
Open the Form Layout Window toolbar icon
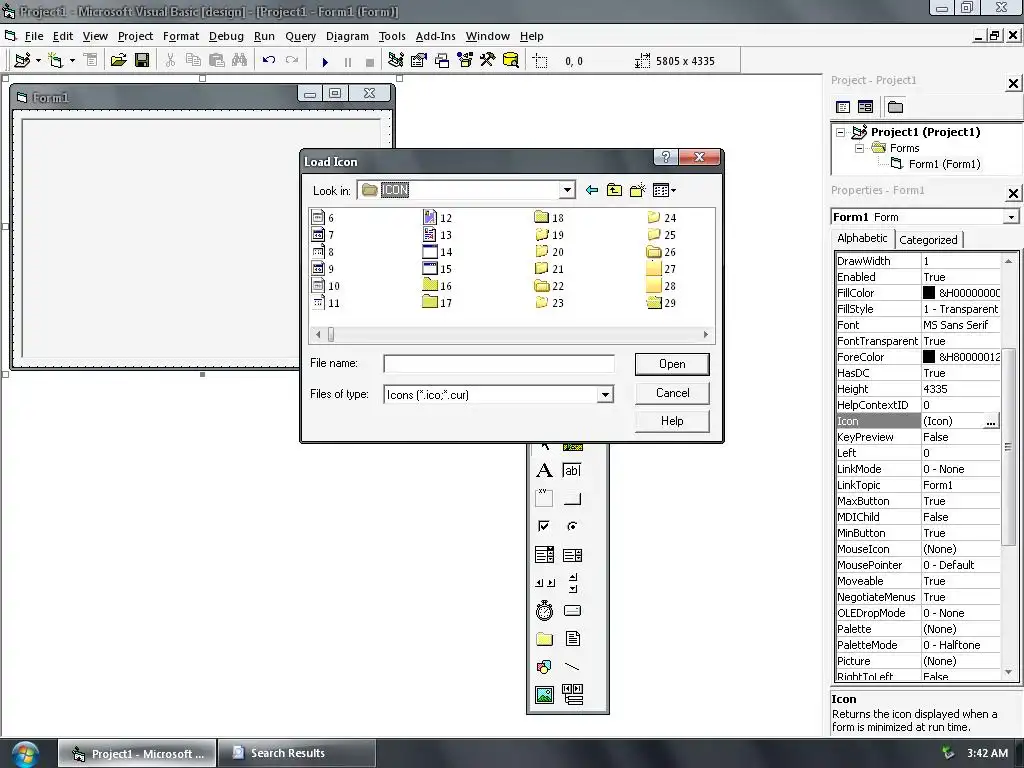442,61
